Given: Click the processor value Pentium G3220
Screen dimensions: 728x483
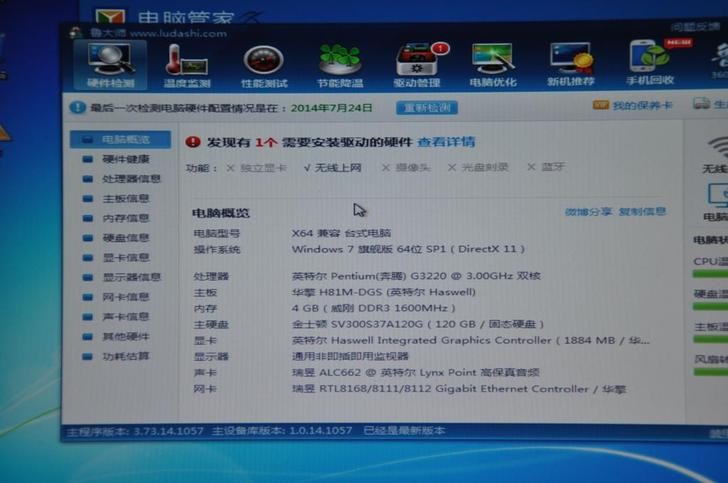Looking at the screenshot, I should (x=416, y=276).
